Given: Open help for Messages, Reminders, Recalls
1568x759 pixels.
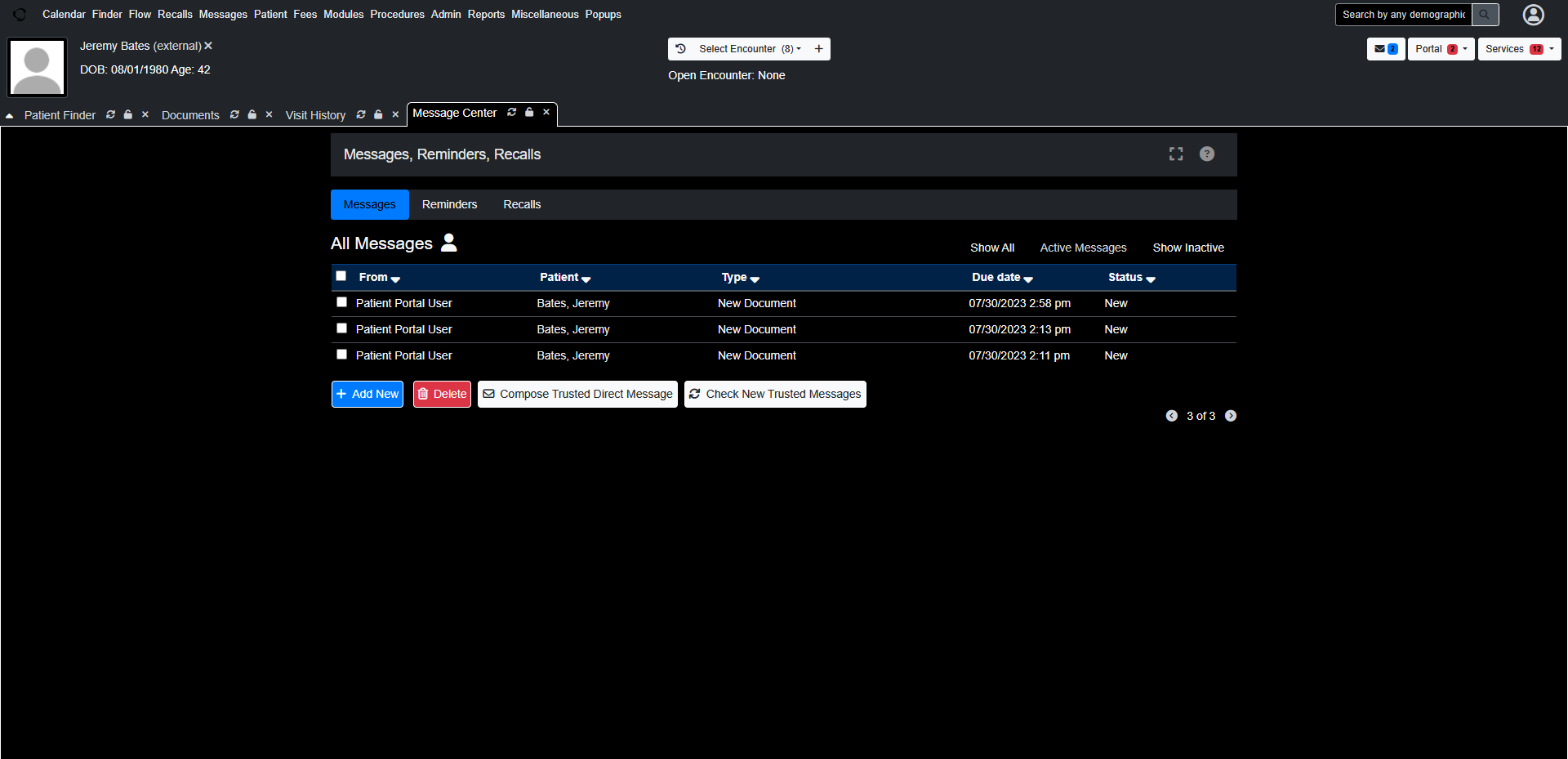Looking at the screenshot, I should pyautogui.click(x=1207, y=154).
